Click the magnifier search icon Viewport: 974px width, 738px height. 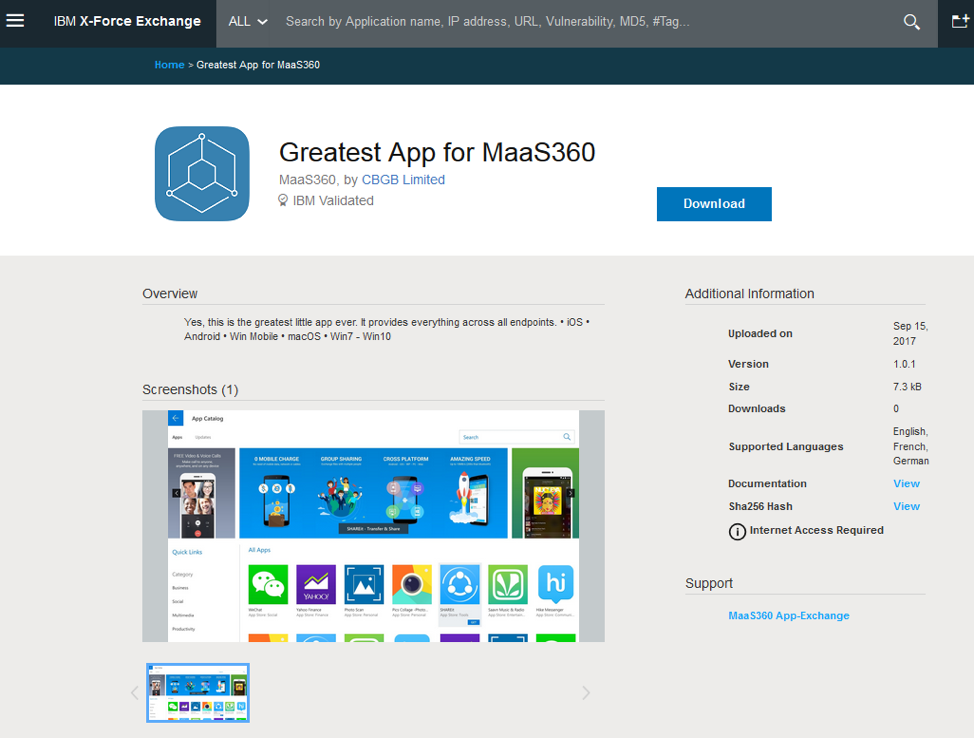911,22
